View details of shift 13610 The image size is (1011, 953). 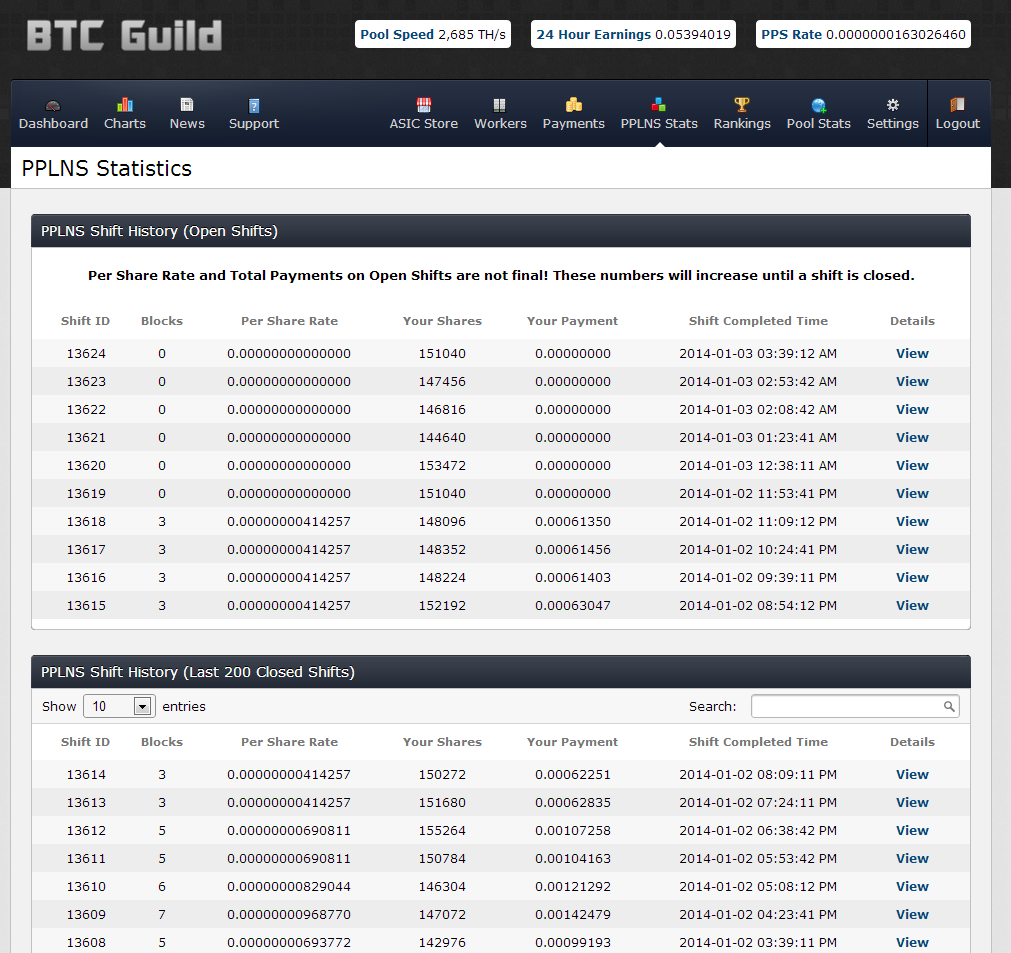[912, 887]
